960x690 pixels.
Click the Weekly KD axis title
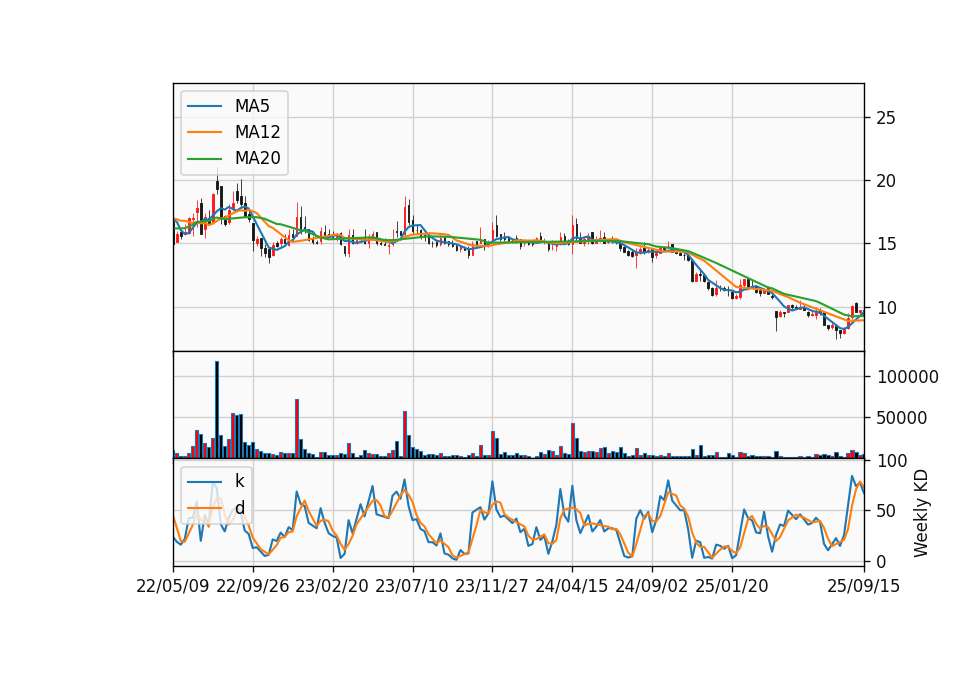pos(921,514)
